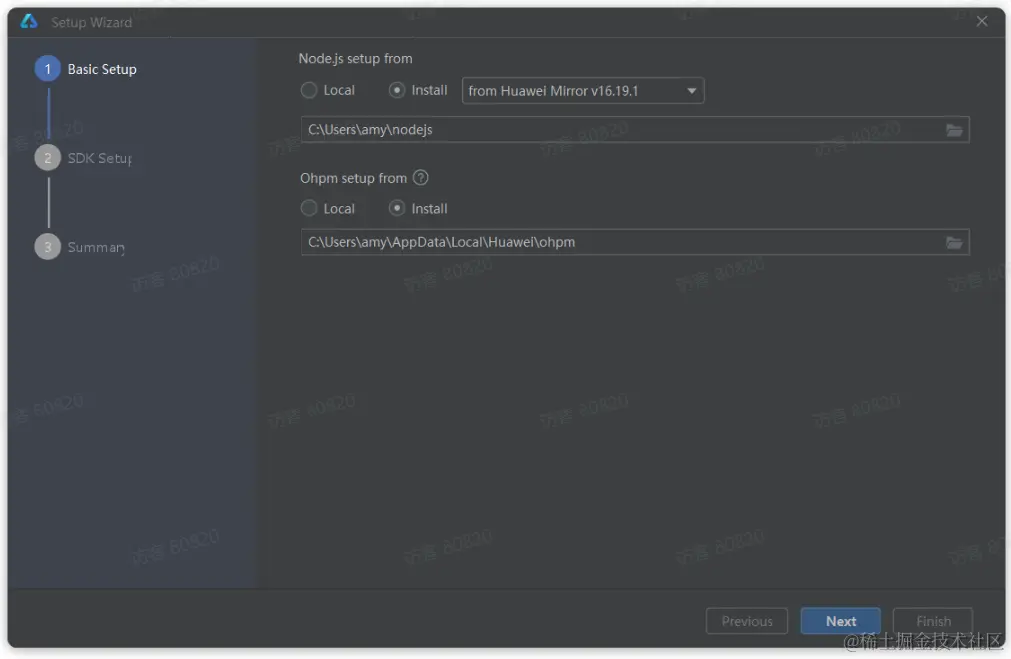Click the Previous button
This screenshot has height=659, width=1011.
pyautogui.click(x=747, y=621)
